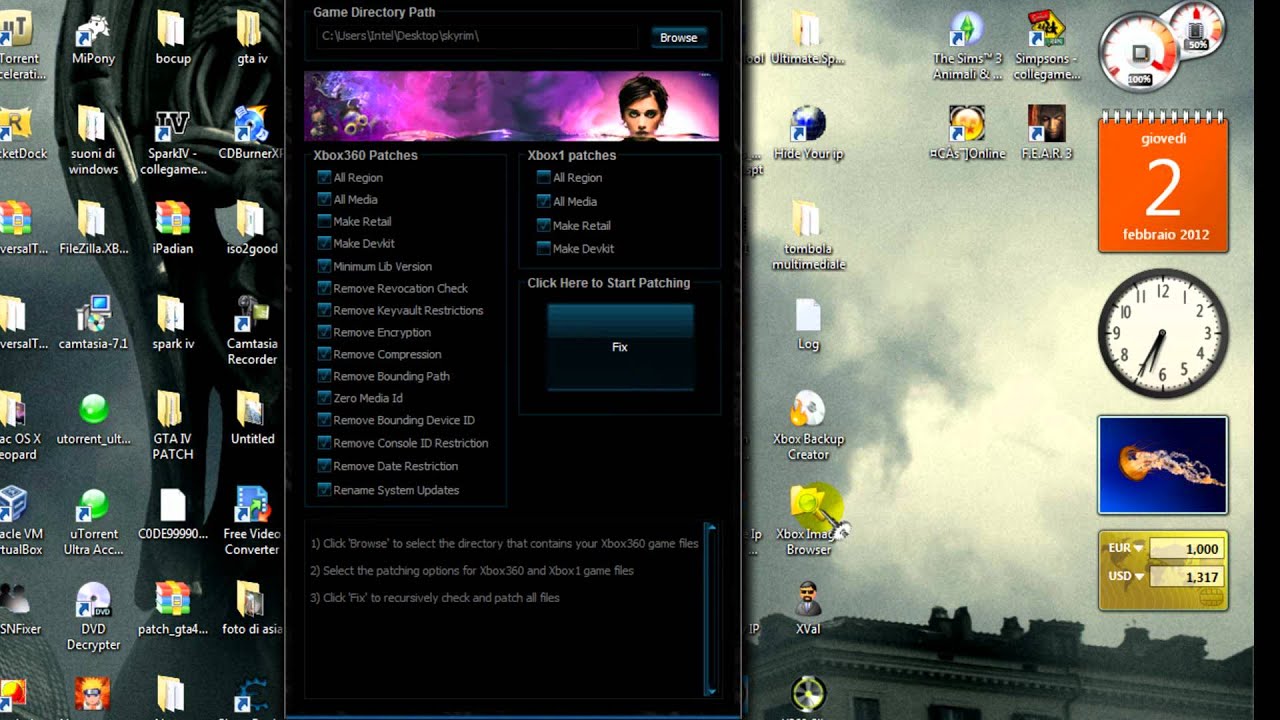The image size is (1280, 720).
Task: Click the instructions panel scrollbar
Action: tap(710, 608)
